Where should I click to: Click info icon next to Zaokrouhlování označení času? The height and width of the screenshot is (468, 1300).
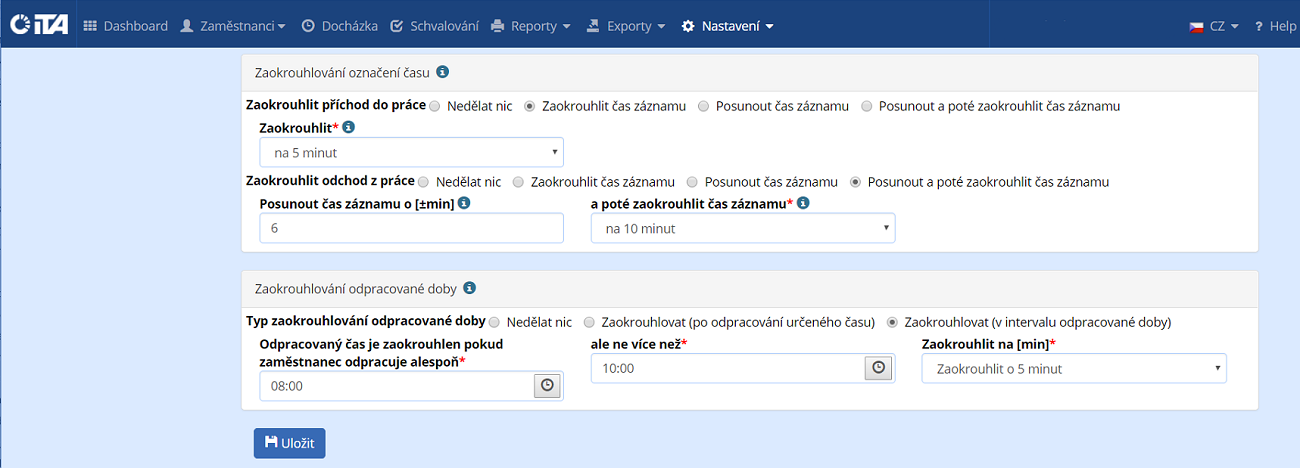tap(443, 72)
